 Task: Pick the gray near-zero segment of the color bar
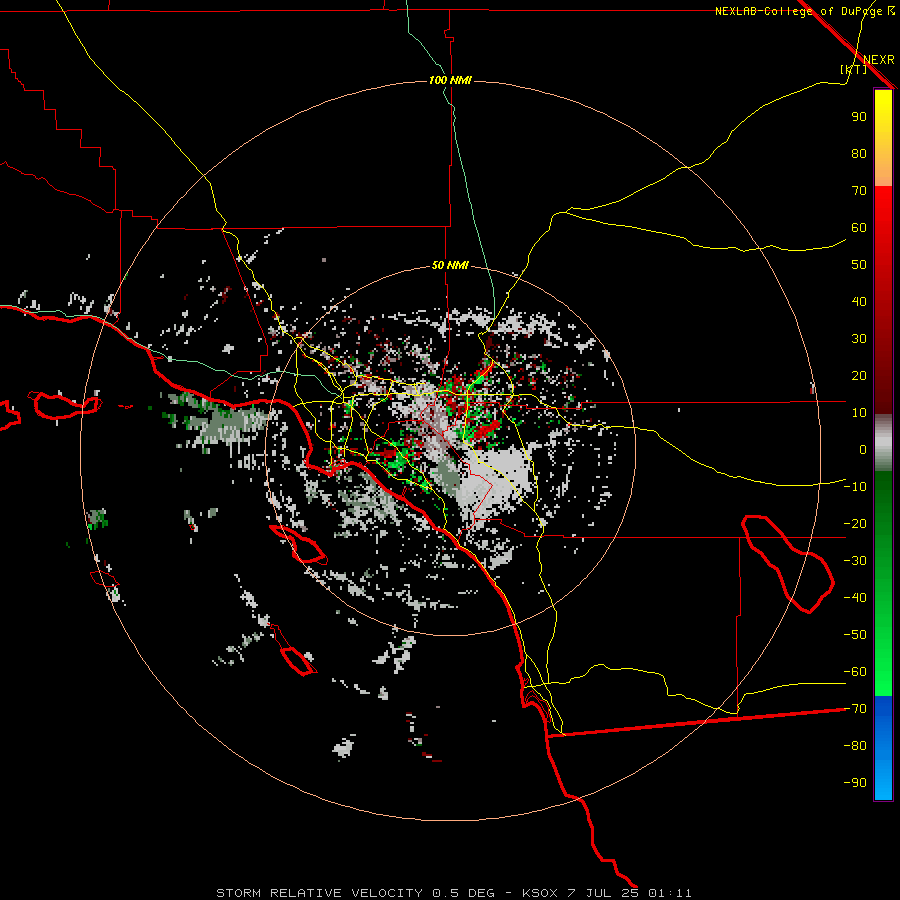pos(883,442)
